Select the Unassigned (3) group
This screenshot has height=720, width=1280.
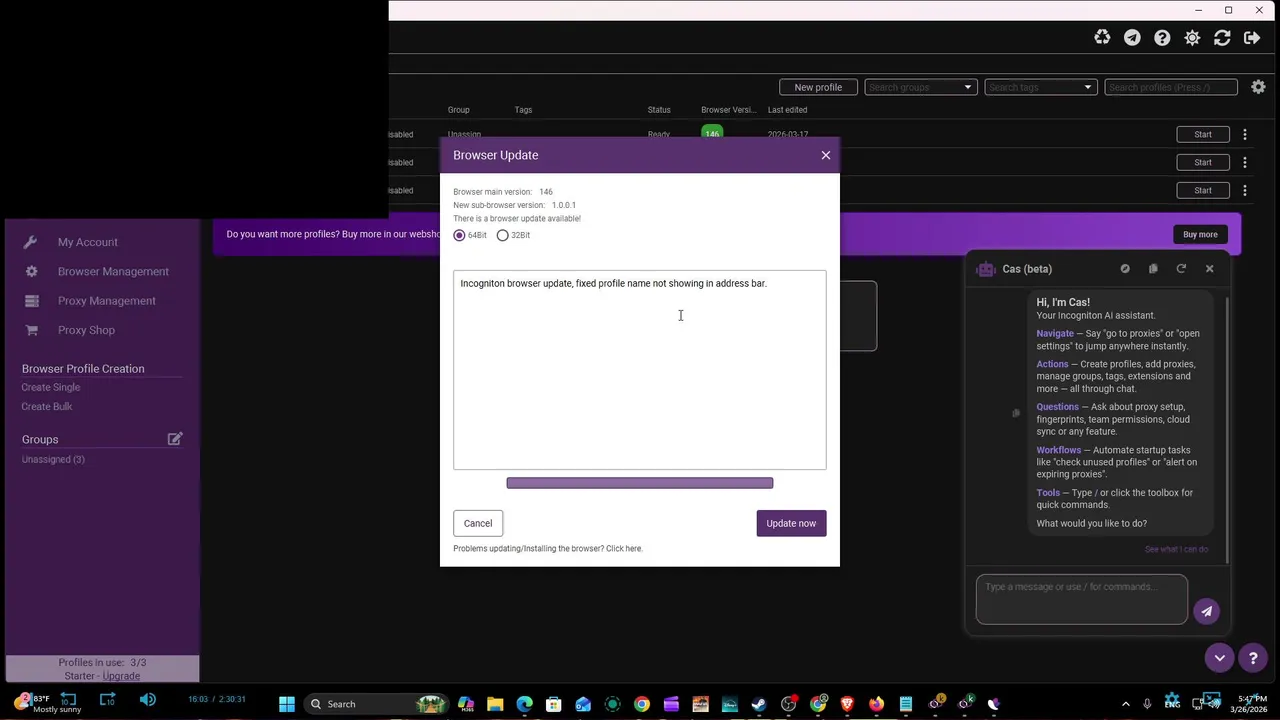(53, 459)
